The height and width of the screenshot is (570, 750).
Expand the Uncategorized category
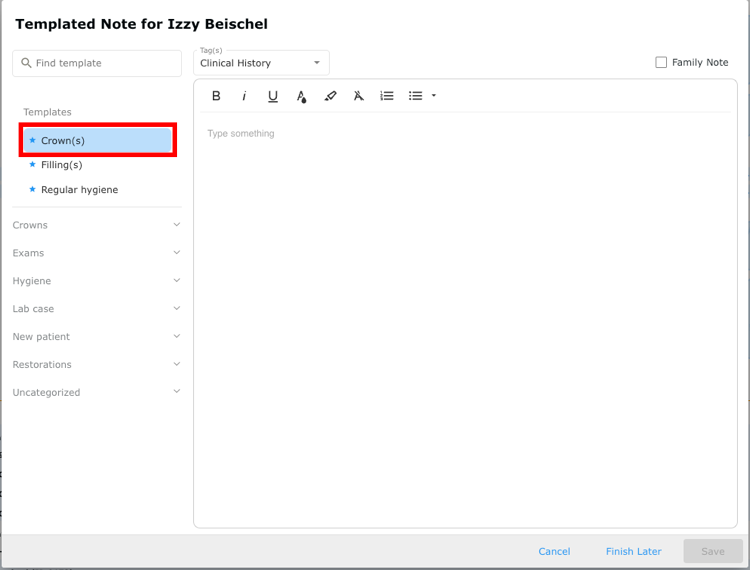pyautogui.click(x=97, y=392)
